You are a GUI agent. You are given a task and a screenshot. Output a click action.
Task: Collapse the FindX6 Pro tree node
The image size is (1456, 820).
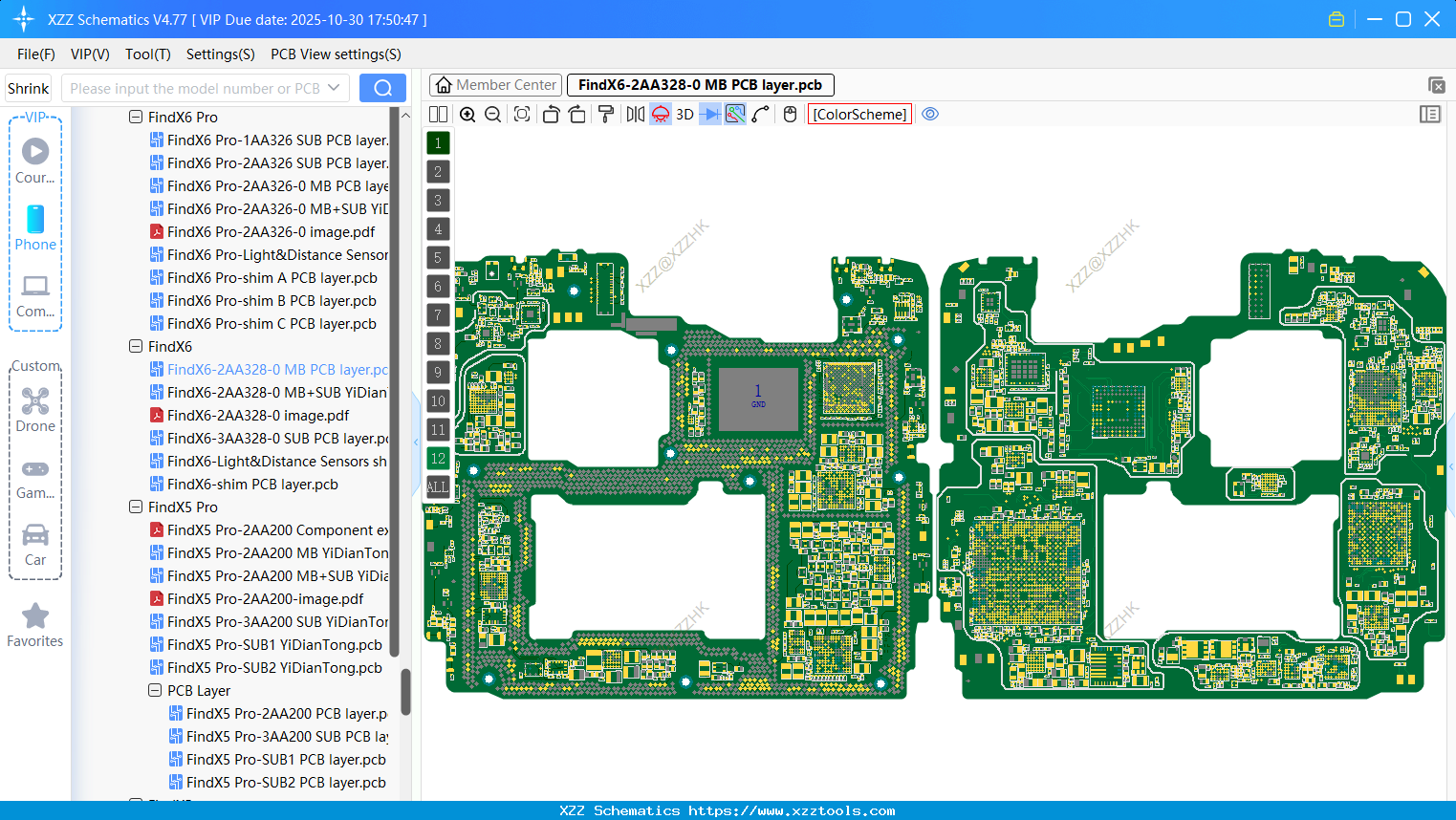click(x=136, y=117)
